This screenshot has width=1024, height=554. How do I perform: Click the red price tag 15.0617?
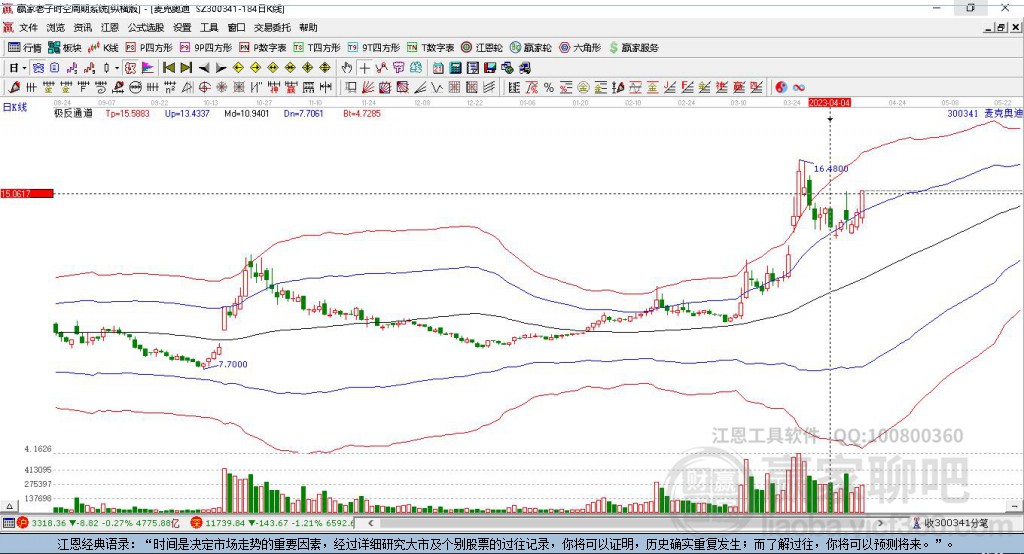27,193
